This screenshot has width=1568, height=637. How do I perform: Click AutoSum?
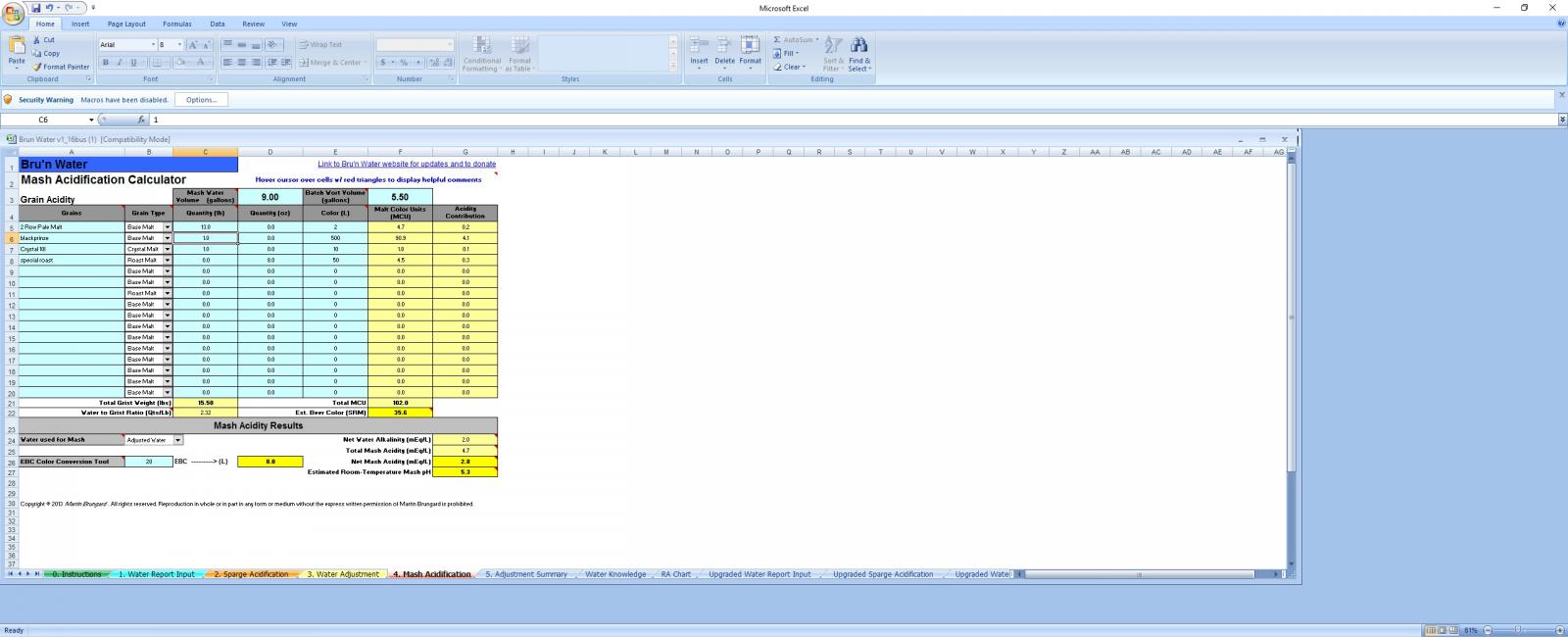pos(796,40)
